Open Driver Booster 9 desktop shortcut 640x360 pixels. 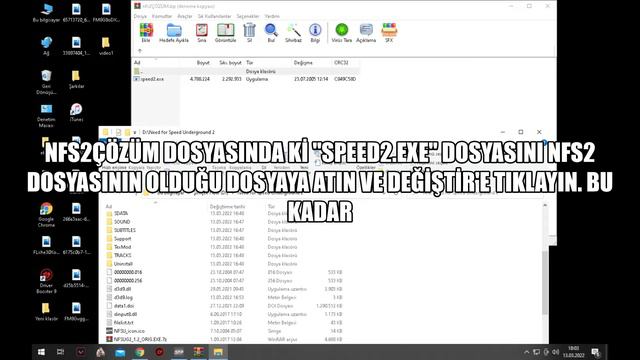pos(46,281)
